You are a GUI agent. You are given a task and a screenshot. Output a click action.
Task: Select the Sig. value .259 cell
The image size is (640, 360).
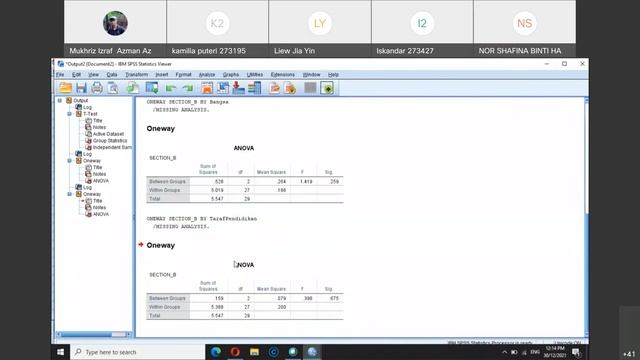point(329,181)
